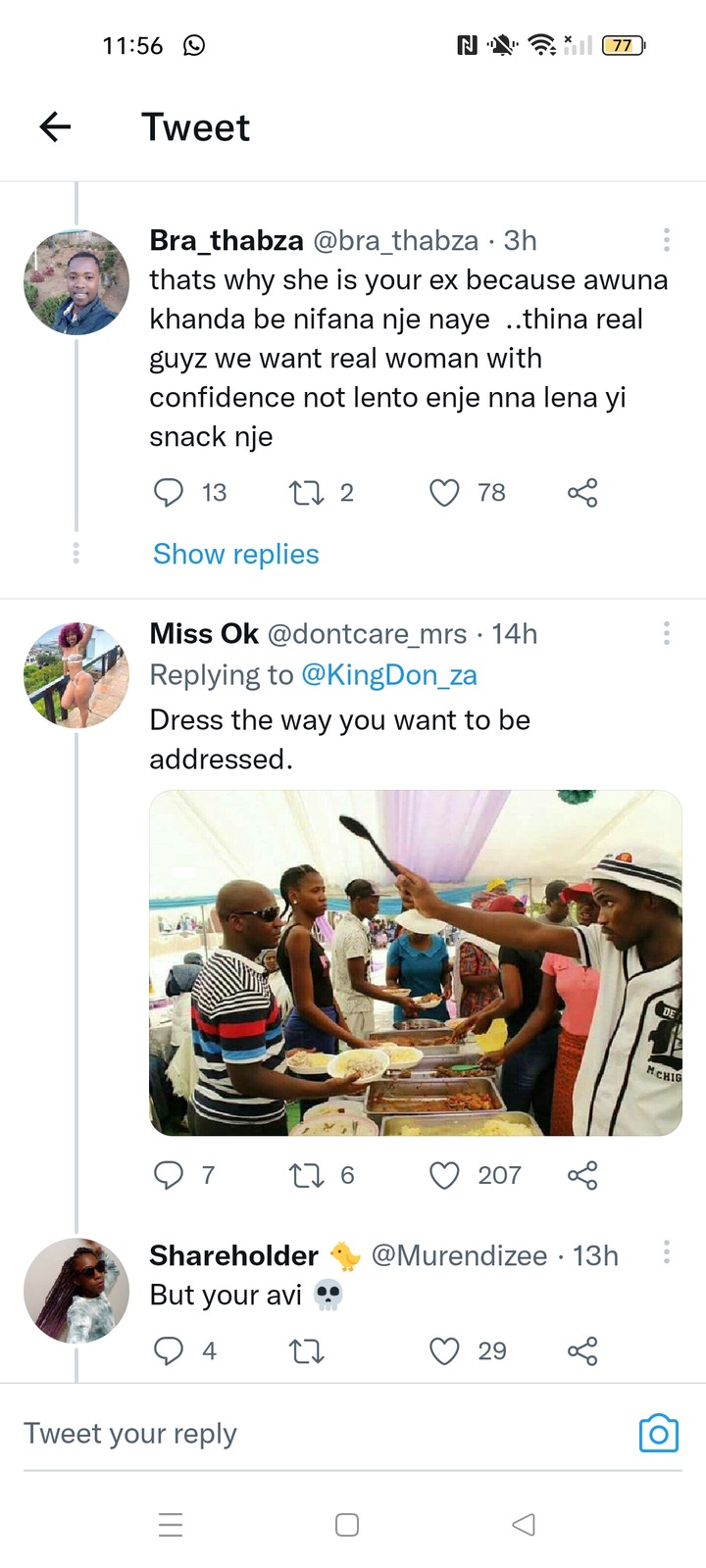Tap the Tweet your reply field
706x1568 pixels.
(x=324, y=1434)
